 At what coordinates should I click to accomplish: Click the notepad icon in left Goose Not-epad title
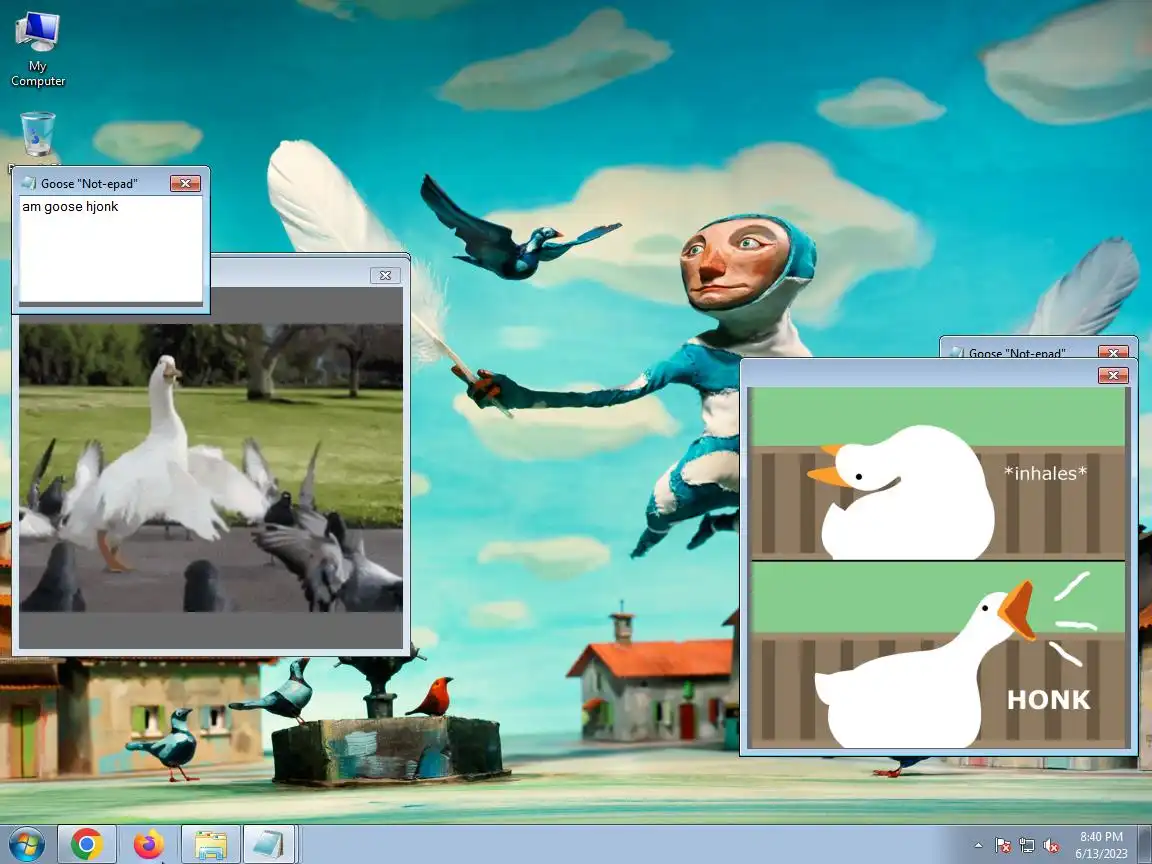[29, 183]
